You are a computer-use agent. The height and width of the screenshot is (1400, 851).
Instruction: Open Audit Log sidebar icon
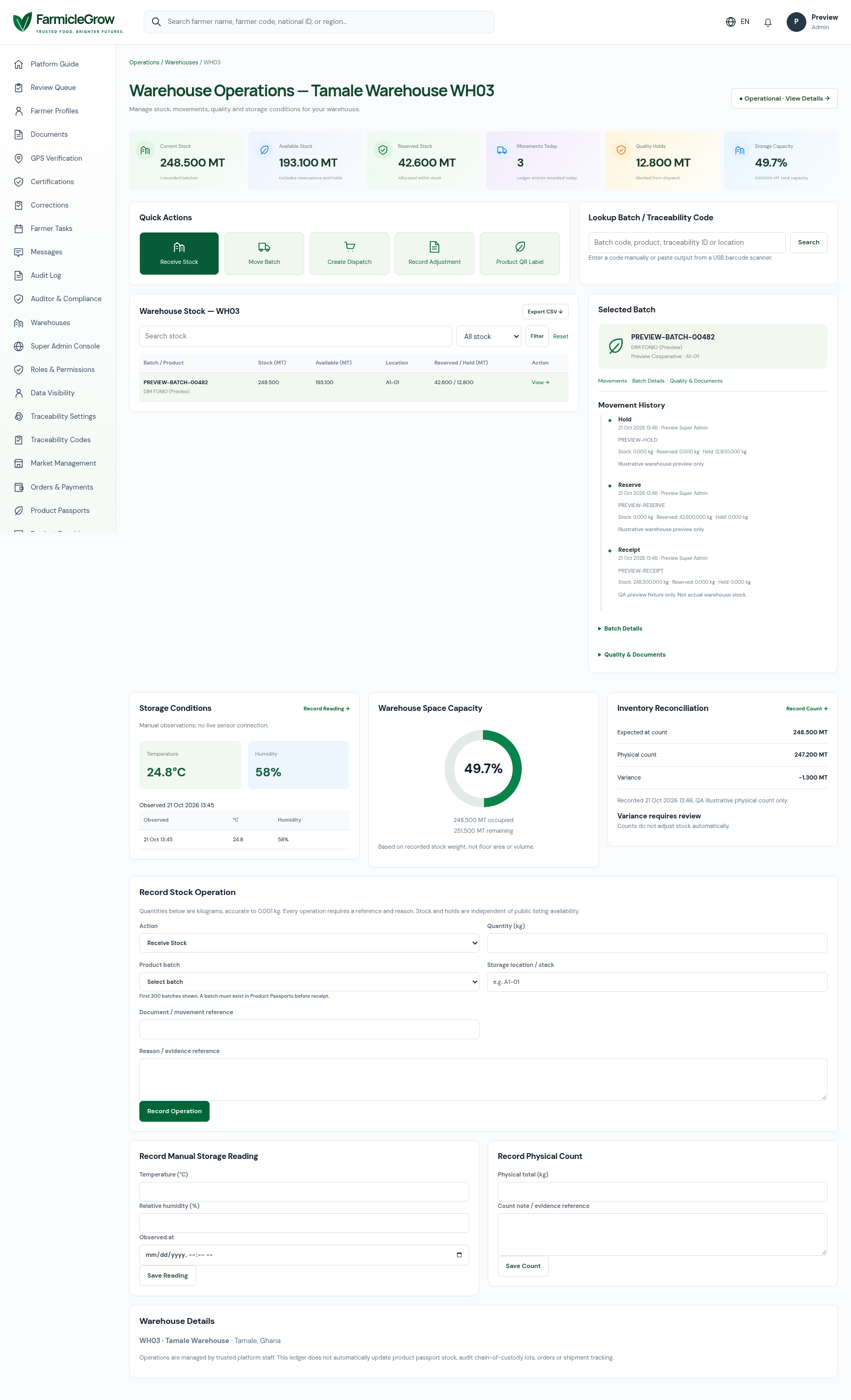[x=19, y=276]
